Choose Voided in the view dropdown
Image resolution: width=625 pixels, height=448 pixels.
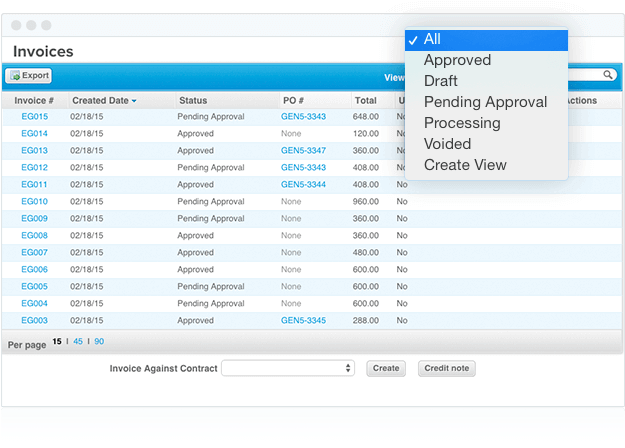446,144
